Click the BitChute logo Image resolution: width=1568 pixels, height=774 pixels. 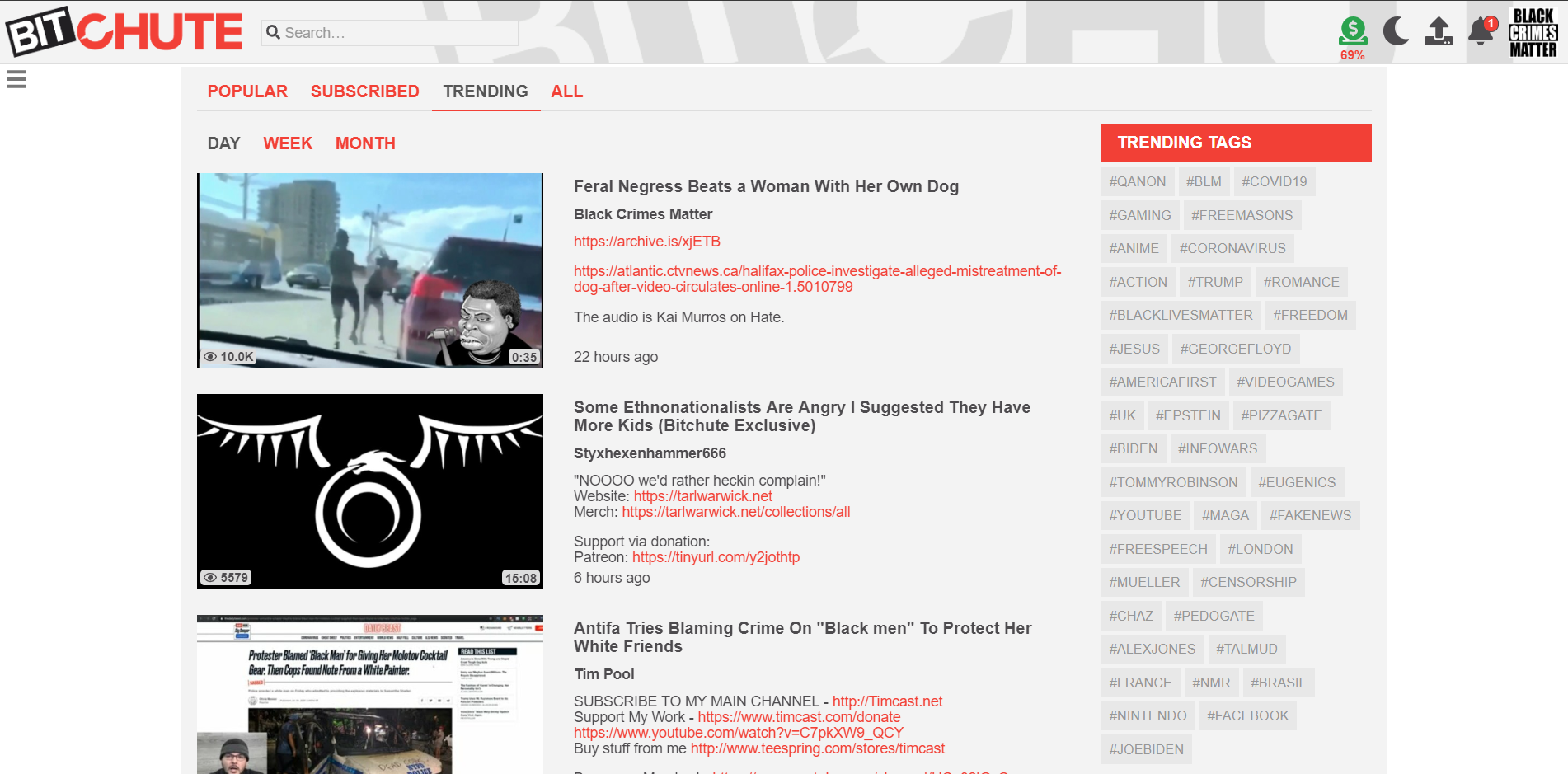click(124, 31)
